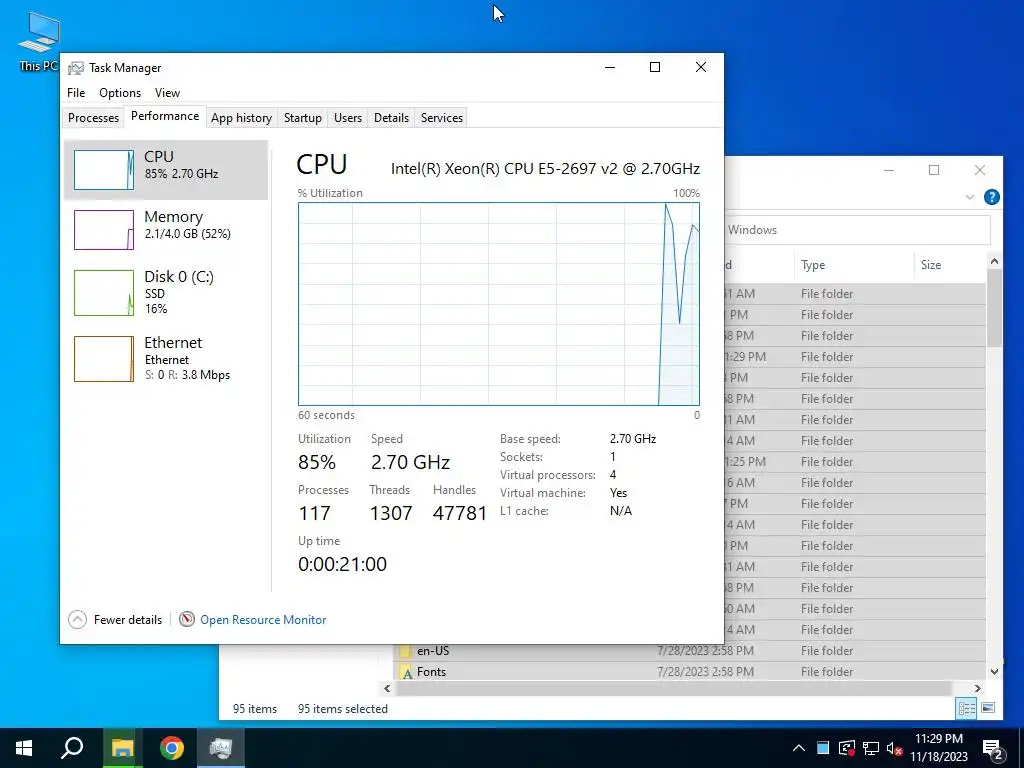This screenshot has width=1024, height=768.
Task: Click the Fonts folder icon
Action: pyautogui.click(x=406, y=672)
